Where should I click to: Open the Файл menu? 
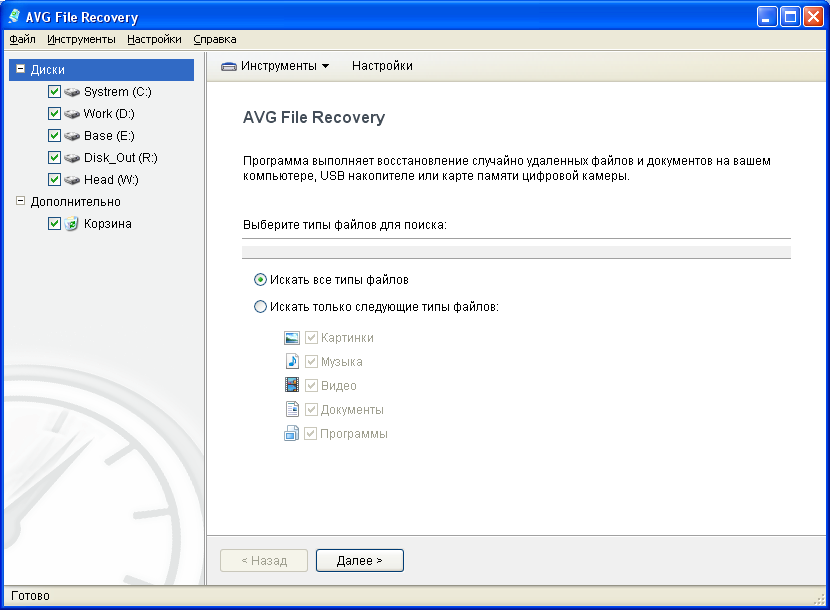pyautogui.click(x=22, y=39)
